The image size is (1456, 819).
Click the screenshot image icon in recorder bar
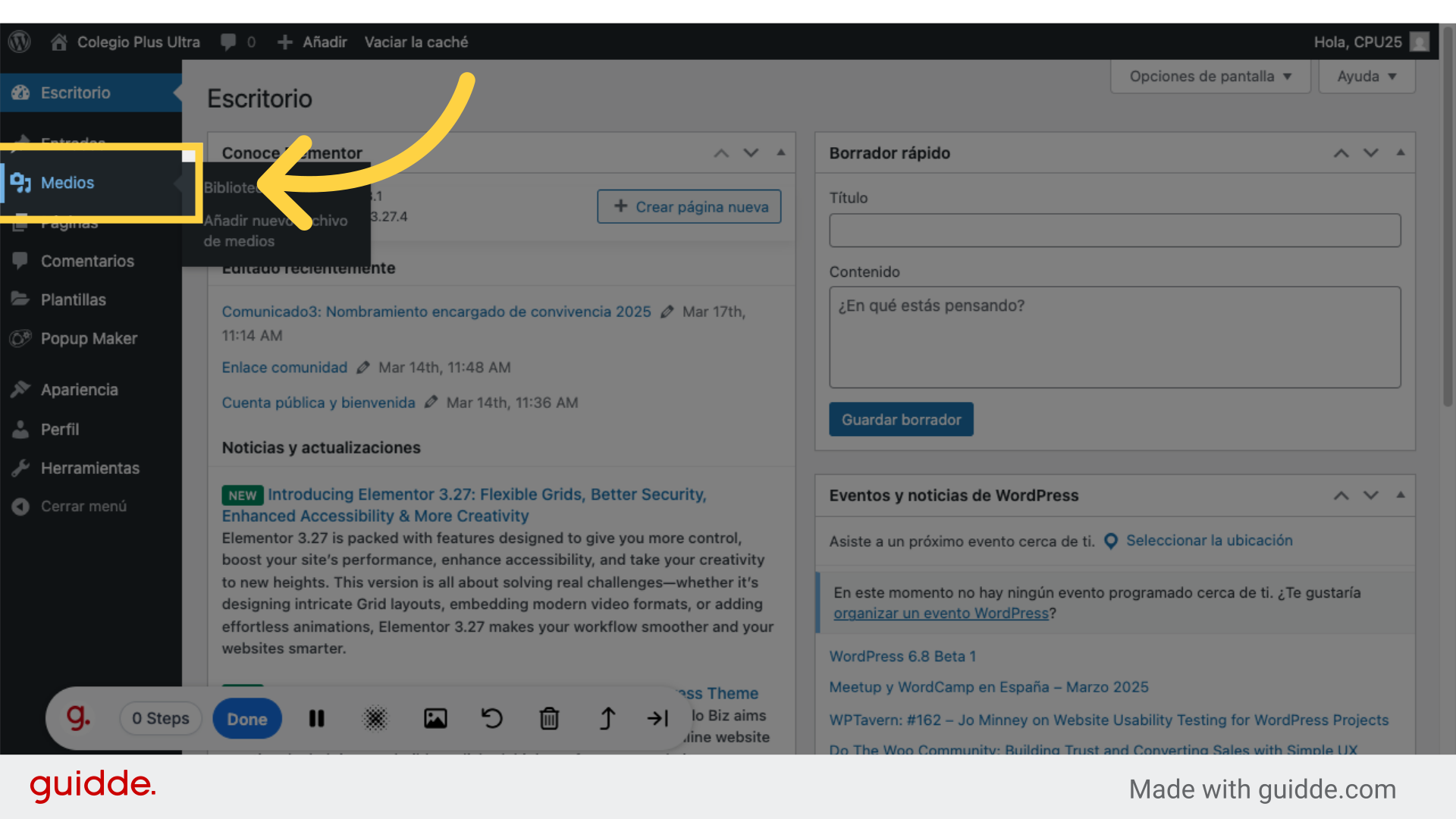pyautogui.click(x=435, y=718)
